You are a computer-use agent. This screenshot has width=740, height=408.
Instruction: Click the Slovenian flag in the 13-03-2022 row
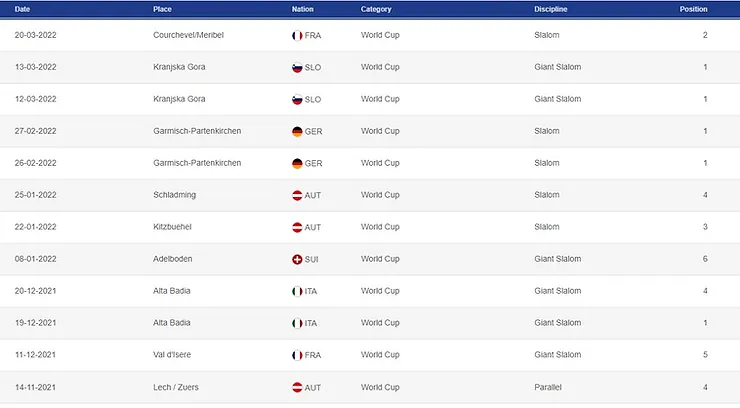297,67
